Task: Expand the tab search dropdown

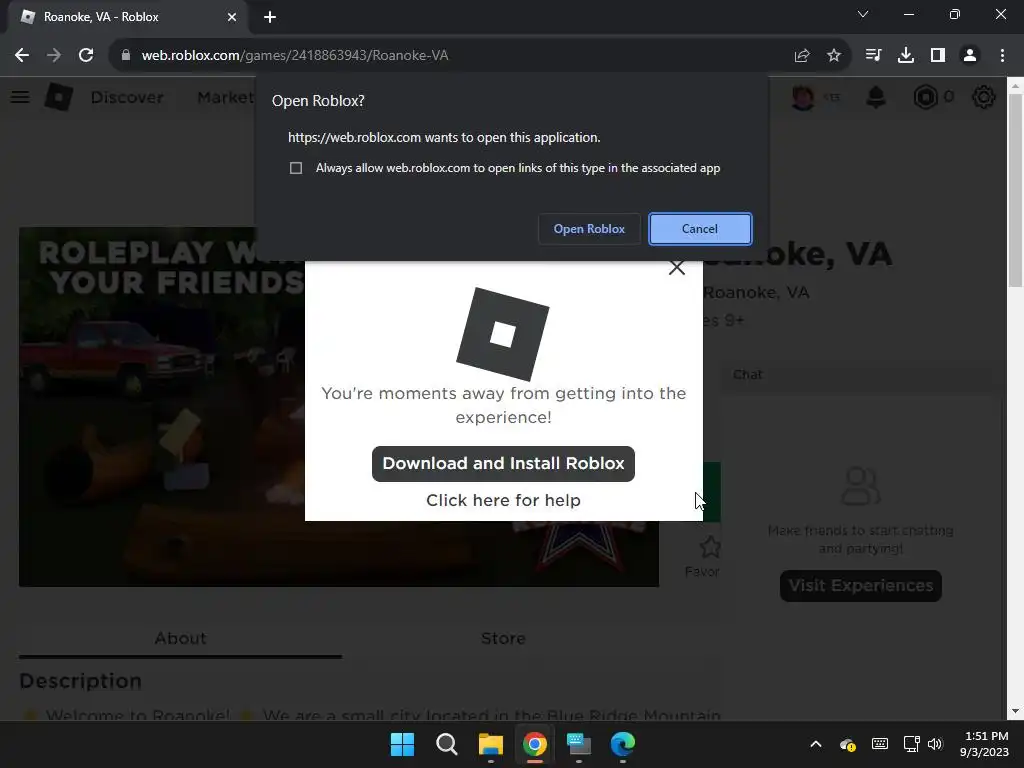Action: (863, 14)
